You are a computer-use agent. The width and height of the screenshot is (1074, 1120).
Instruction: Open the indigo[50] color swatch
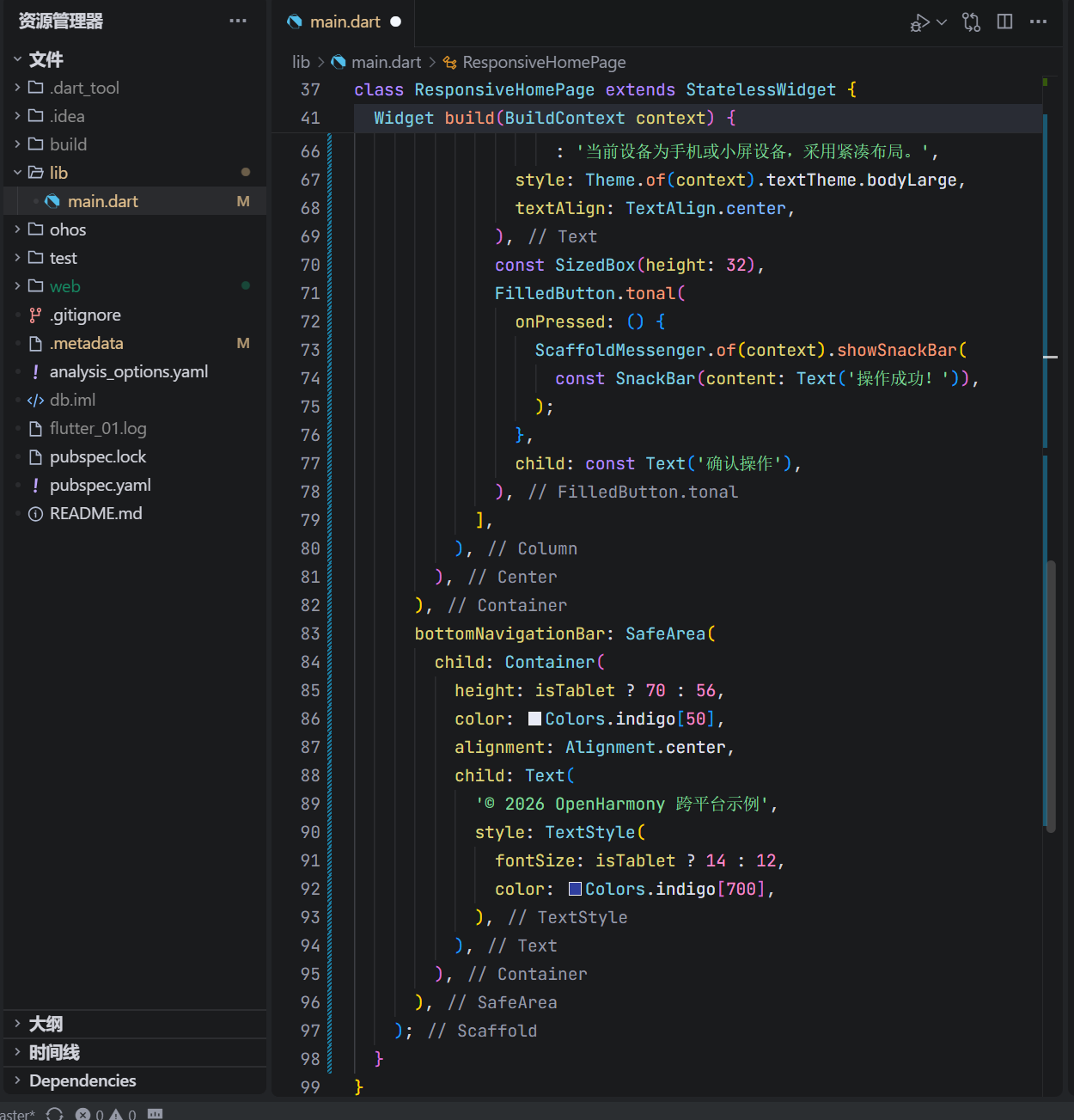534,719
